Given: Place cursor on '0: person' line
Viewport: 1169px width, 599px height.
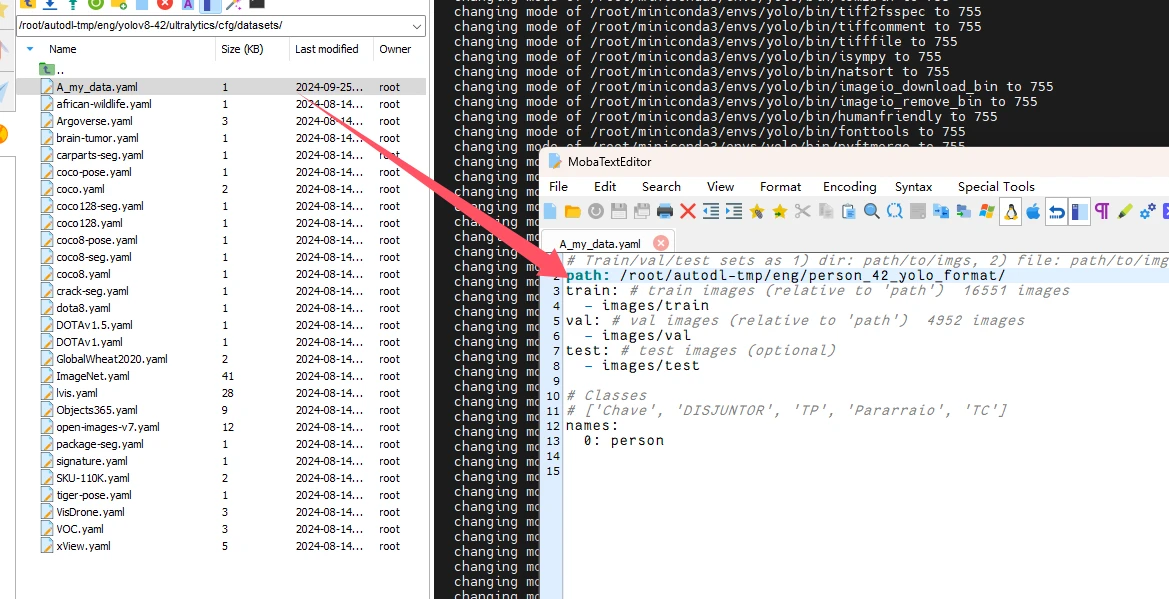Looking at the screenshot, I should point(624,441).
